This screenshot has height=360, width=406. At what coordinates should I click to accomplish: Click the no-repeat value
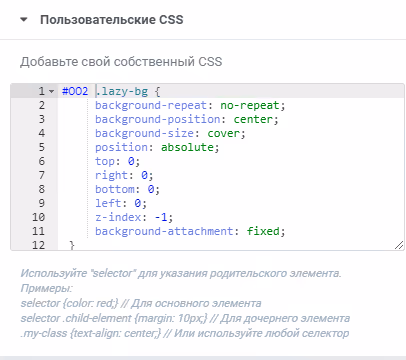(250, 105)
